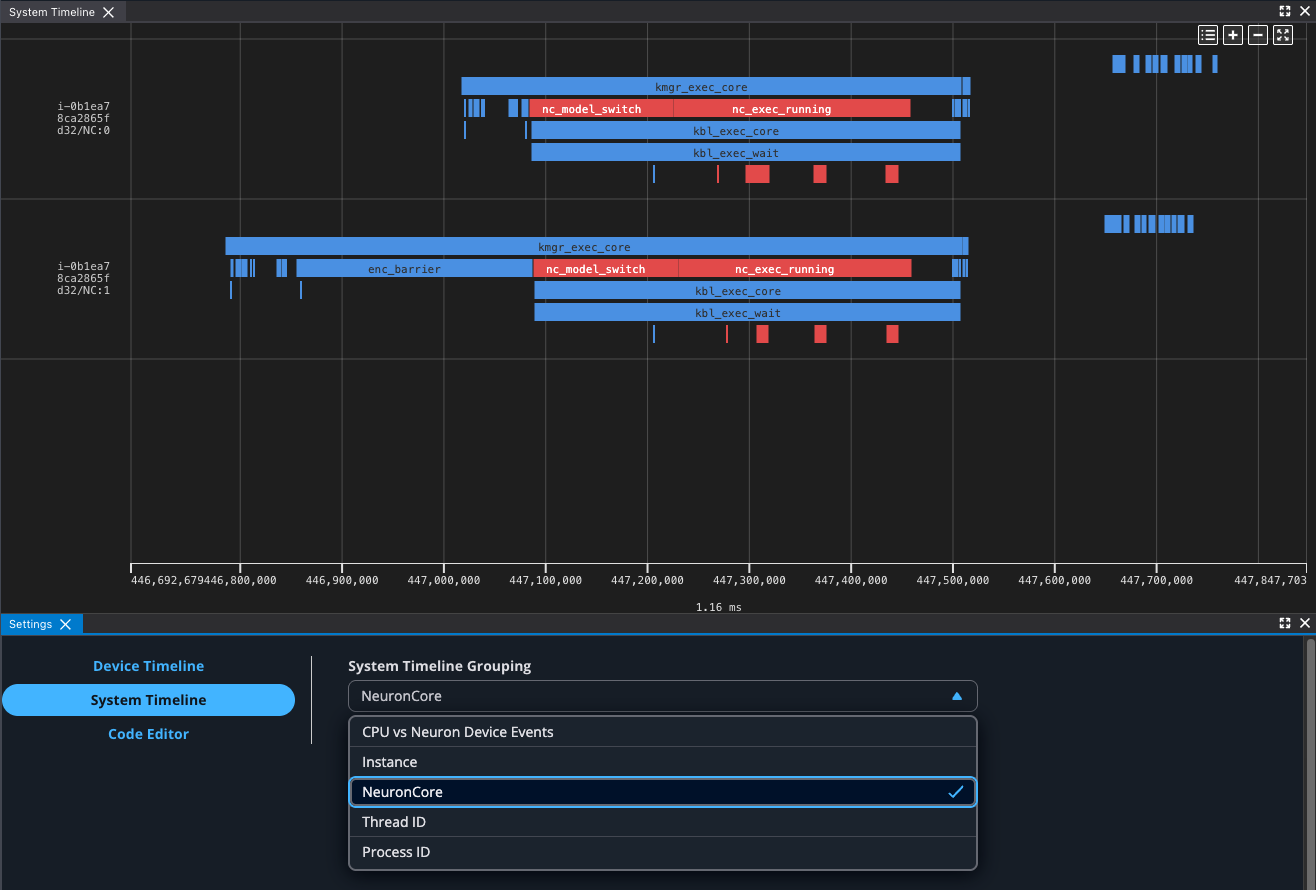Select the kmgr_exec_core bar on NC:0
The height and width of the screenshot is (890, 1316).
(x=700, y=87)
